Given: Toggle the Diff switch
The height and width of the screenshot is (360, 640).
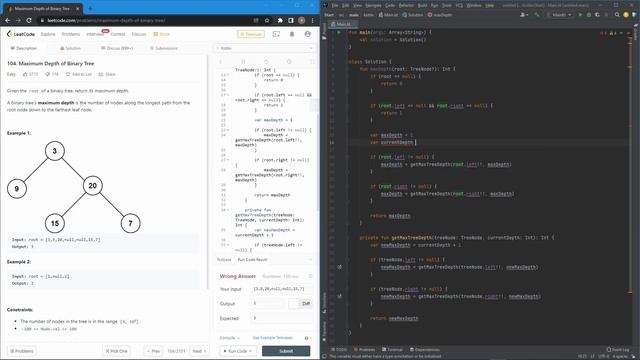Looking at the screenshot, I should 293,304.
